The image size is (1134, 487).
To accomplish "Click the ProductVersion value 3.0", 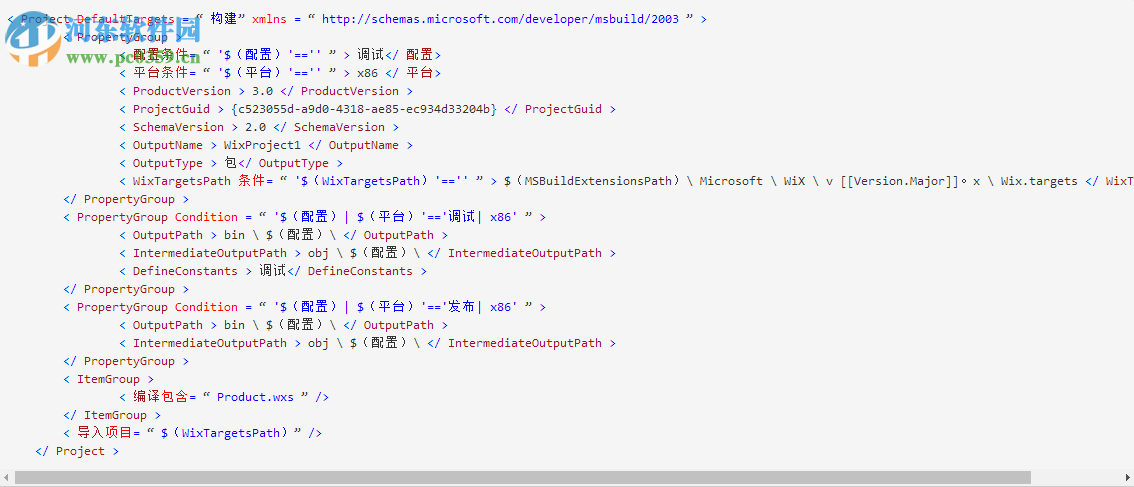I will (x=263, y=91).
